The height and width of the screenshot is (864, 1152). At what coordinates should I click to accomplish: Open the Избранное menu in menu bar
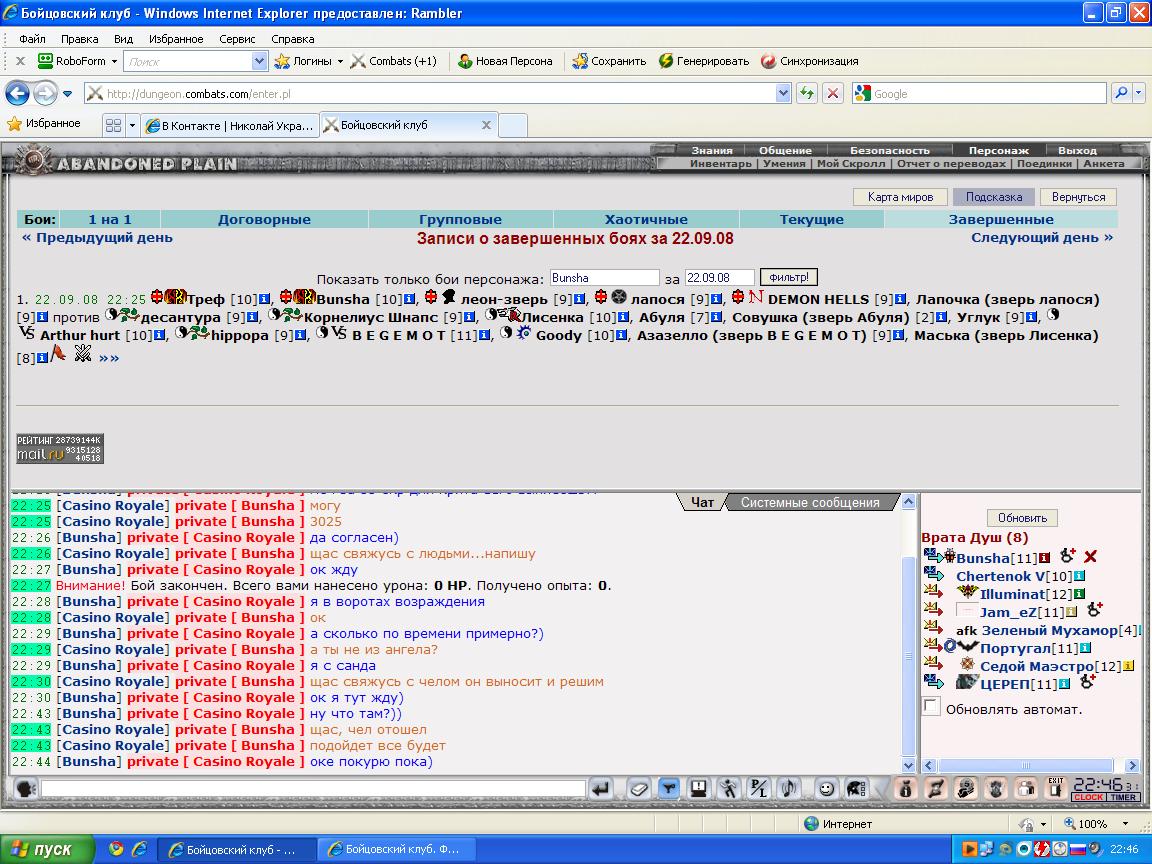(176, 39)
